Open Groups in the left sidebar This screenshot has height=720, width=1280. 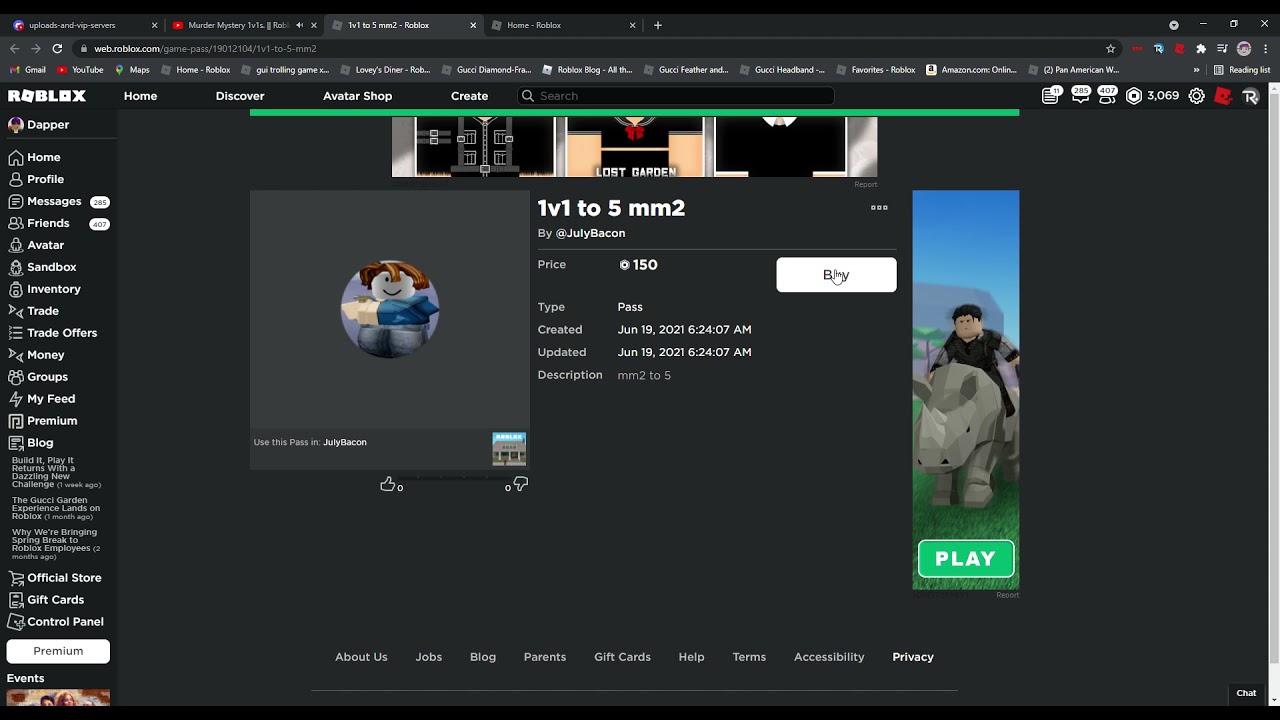[47, 377]
